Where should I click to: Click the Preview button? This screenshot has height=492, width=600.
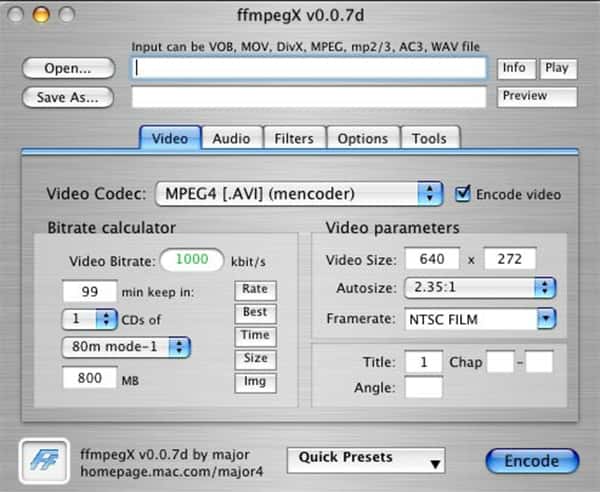[x=537, y=97]
